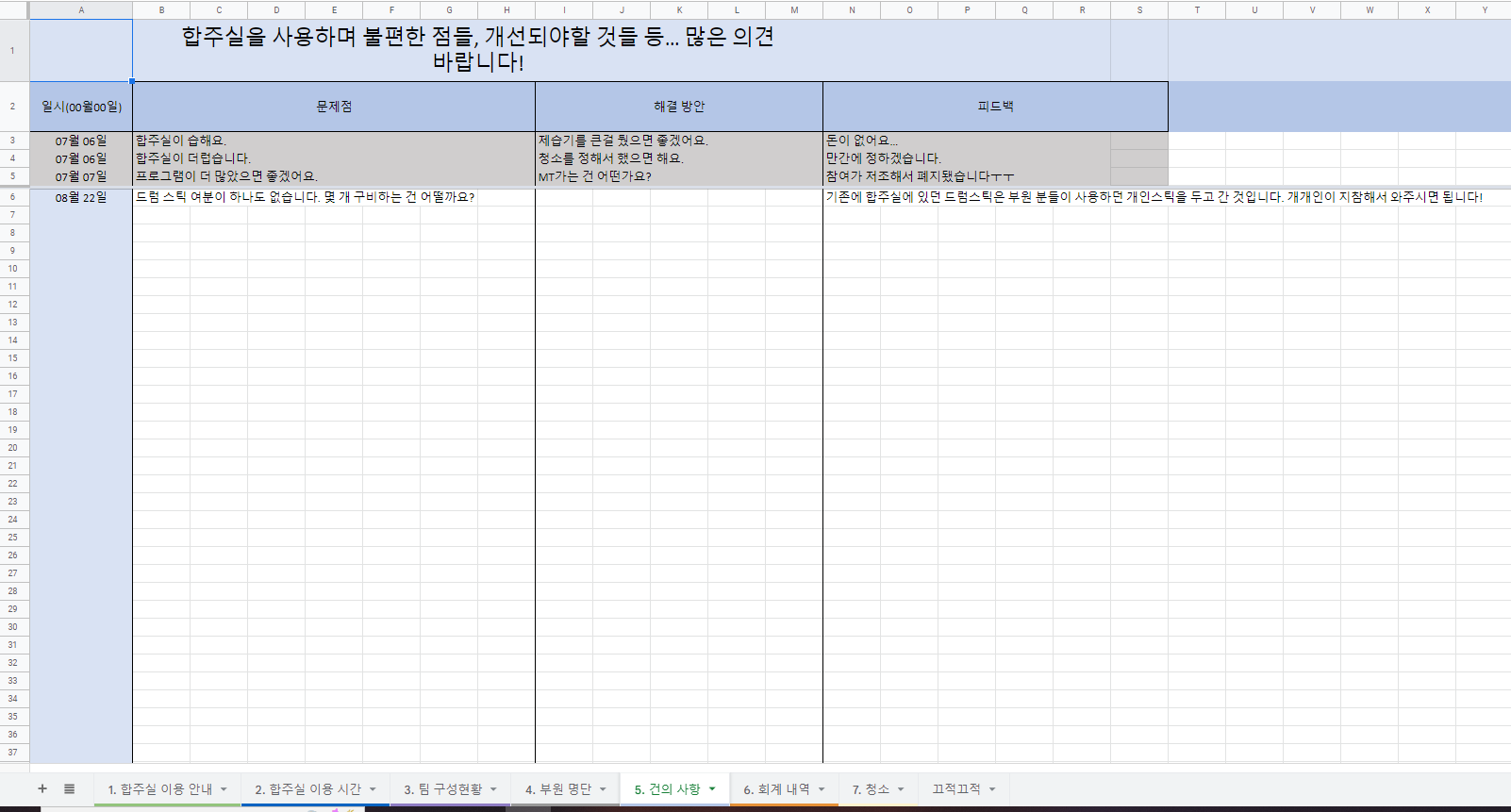1511x812 pixels.
Task: Select the 5. 건의 사항 sheet tab
Action: click(667, 789)
